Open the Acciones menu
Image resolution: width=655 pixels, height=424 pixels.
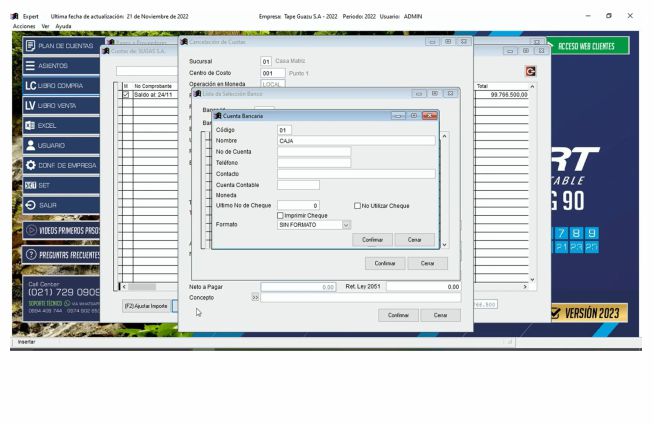[22, 26]
